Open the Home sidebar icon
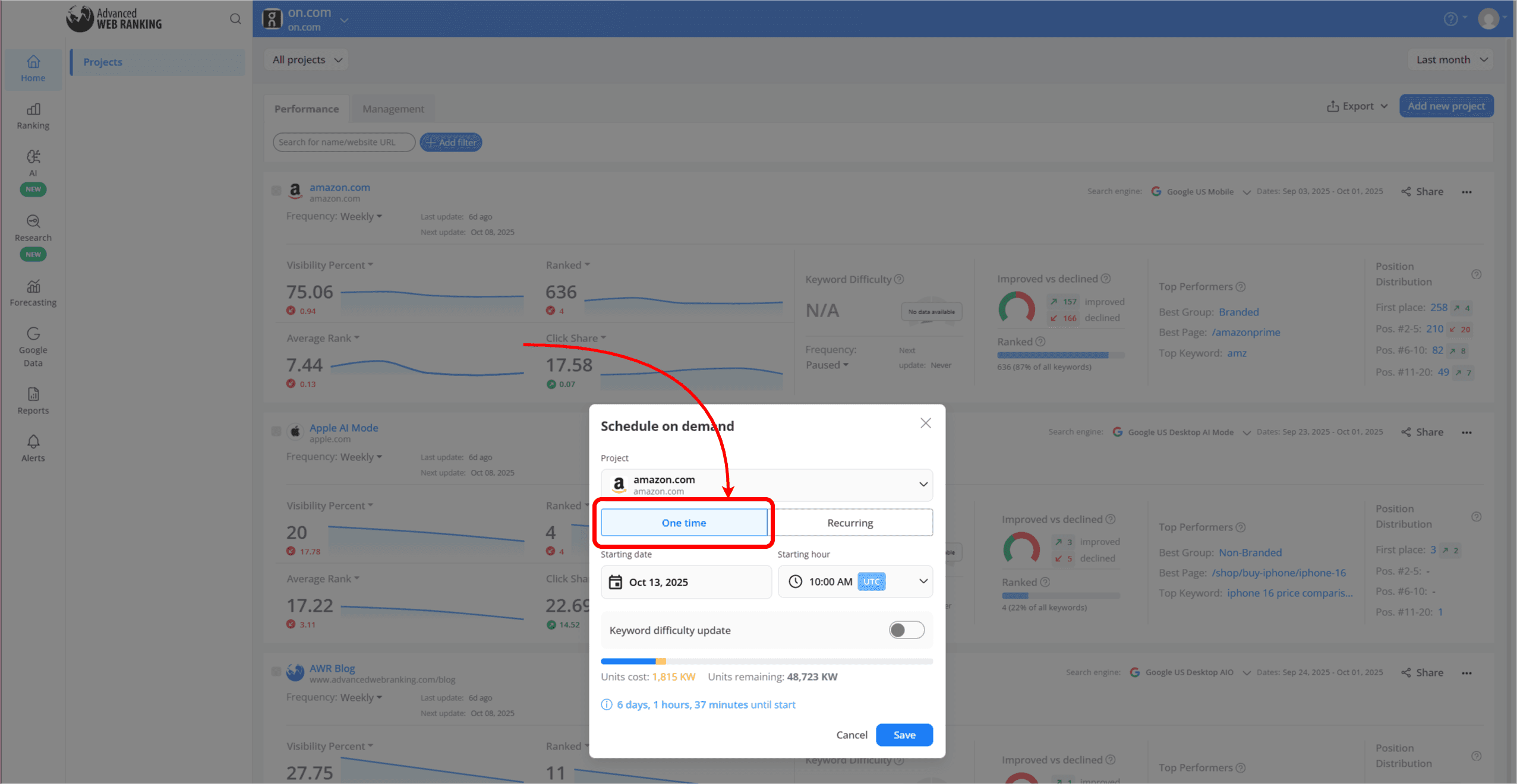Viewport: 1517px width, 784px height. click(x=33, y=68)
